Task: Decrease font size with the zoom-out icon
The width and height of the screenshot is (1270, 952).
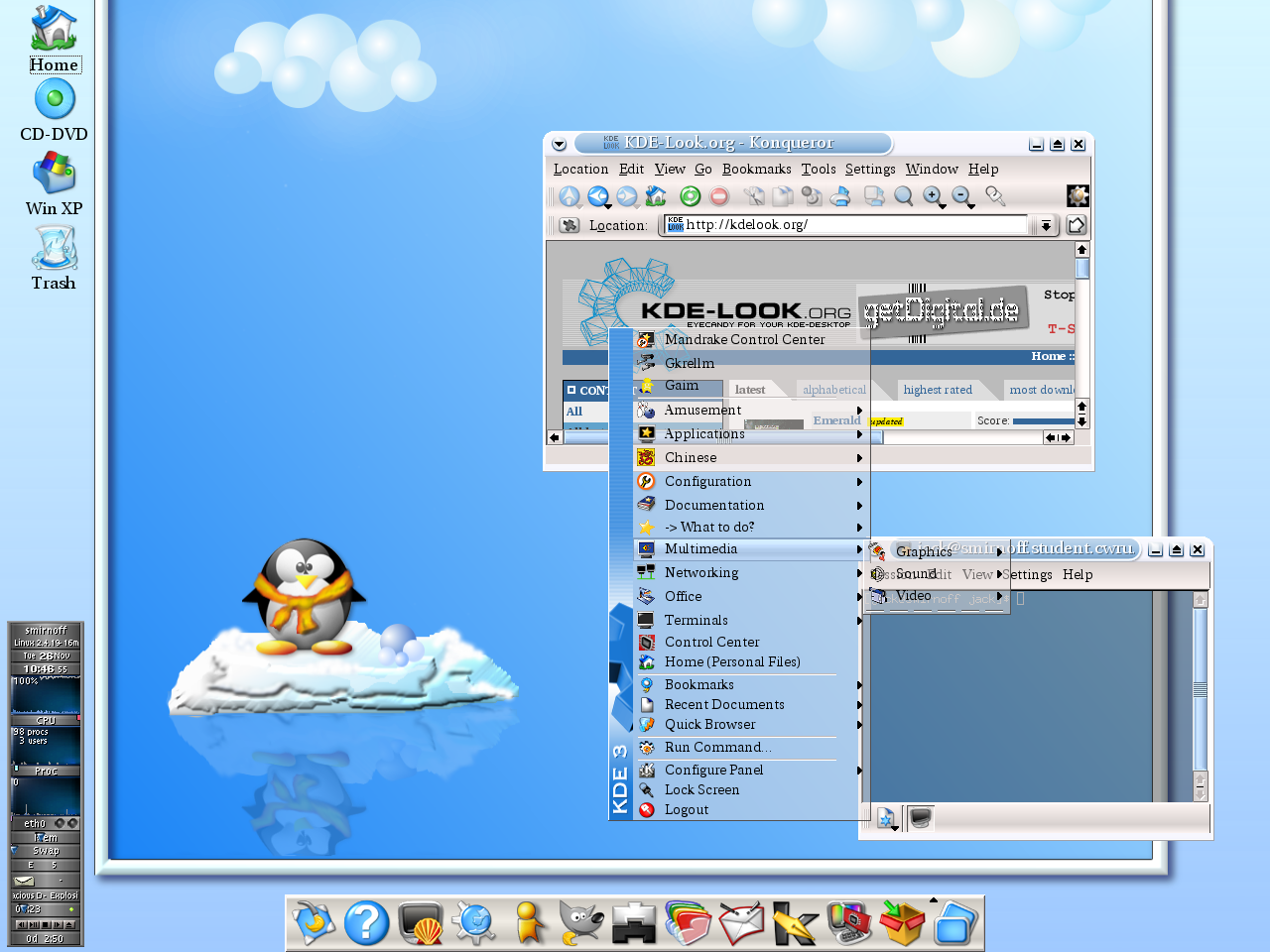Action: coord(961,196)
